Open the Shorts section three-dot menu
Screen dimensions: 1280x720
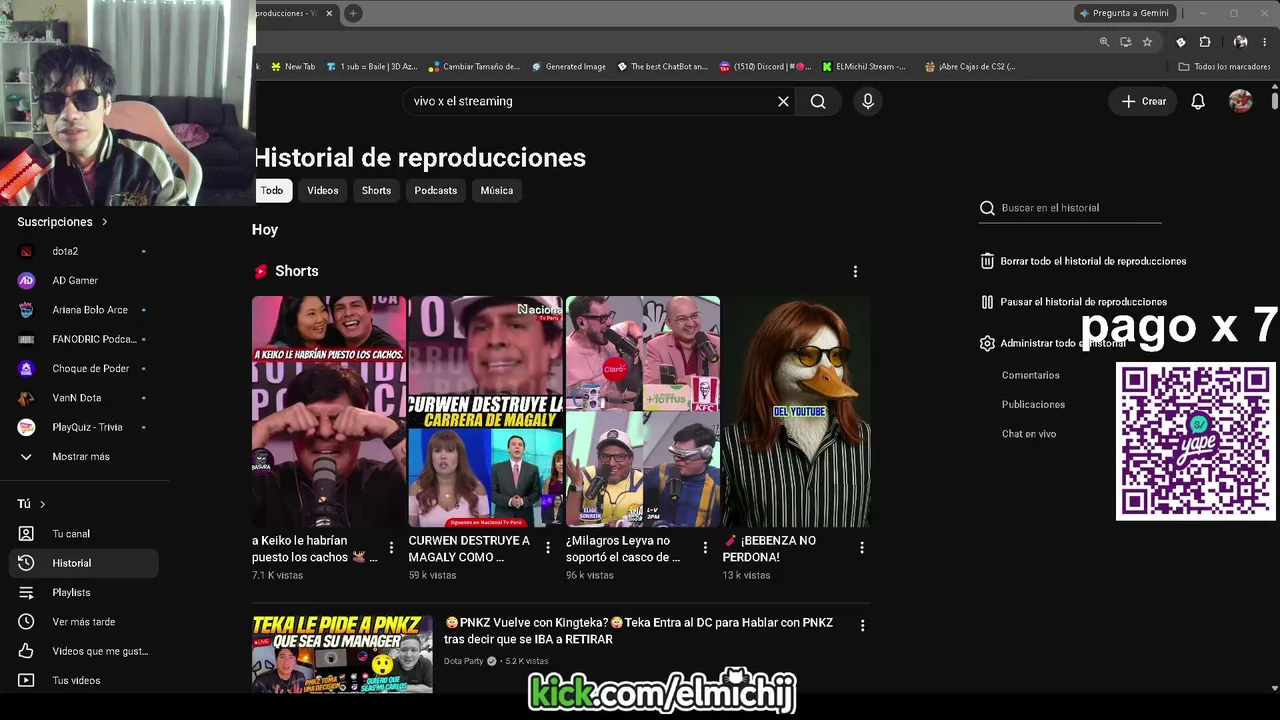click(855, 271)
